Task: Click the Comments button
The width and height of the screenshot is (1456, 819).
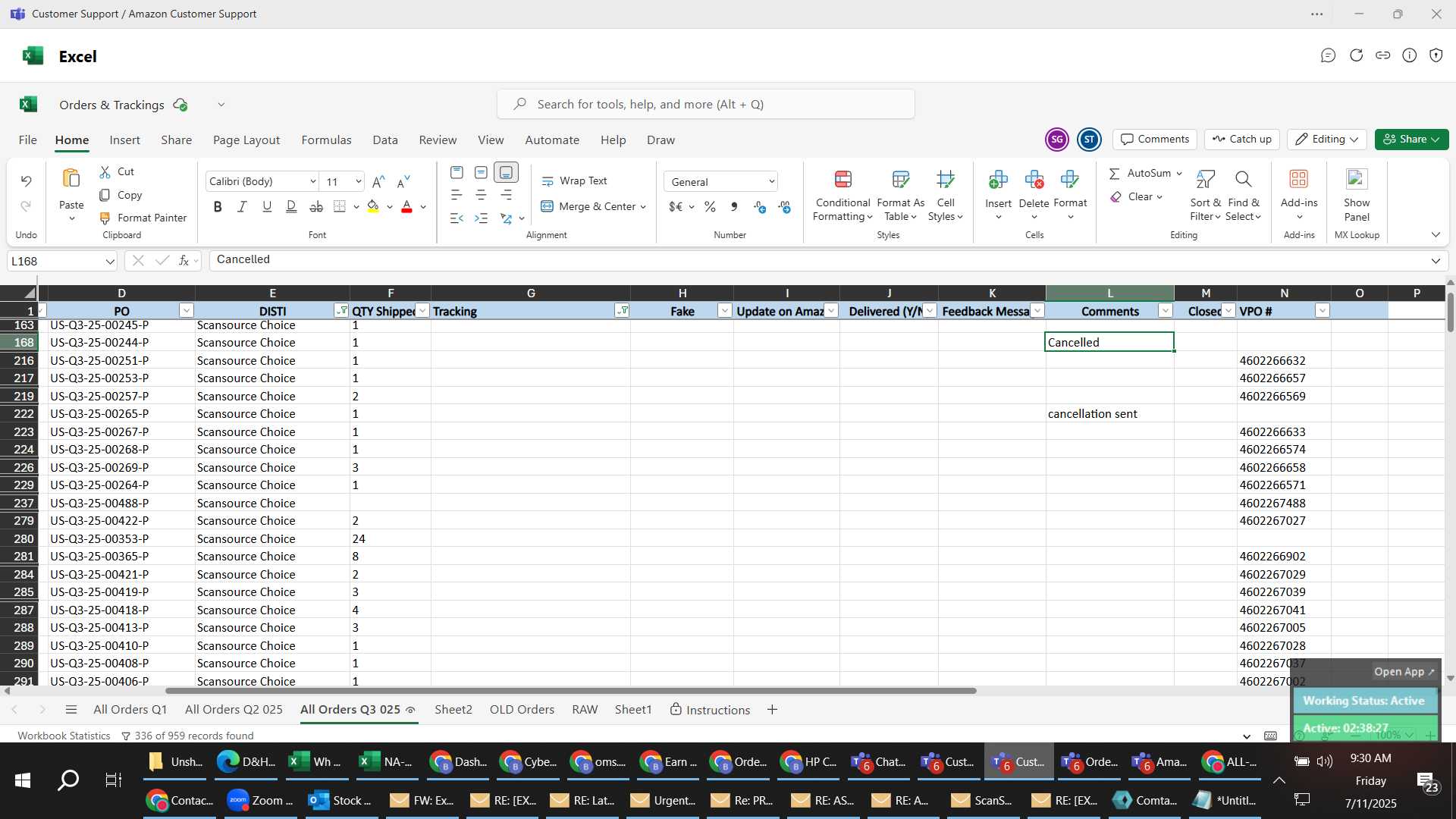Action: click(x=1155, y=140)
